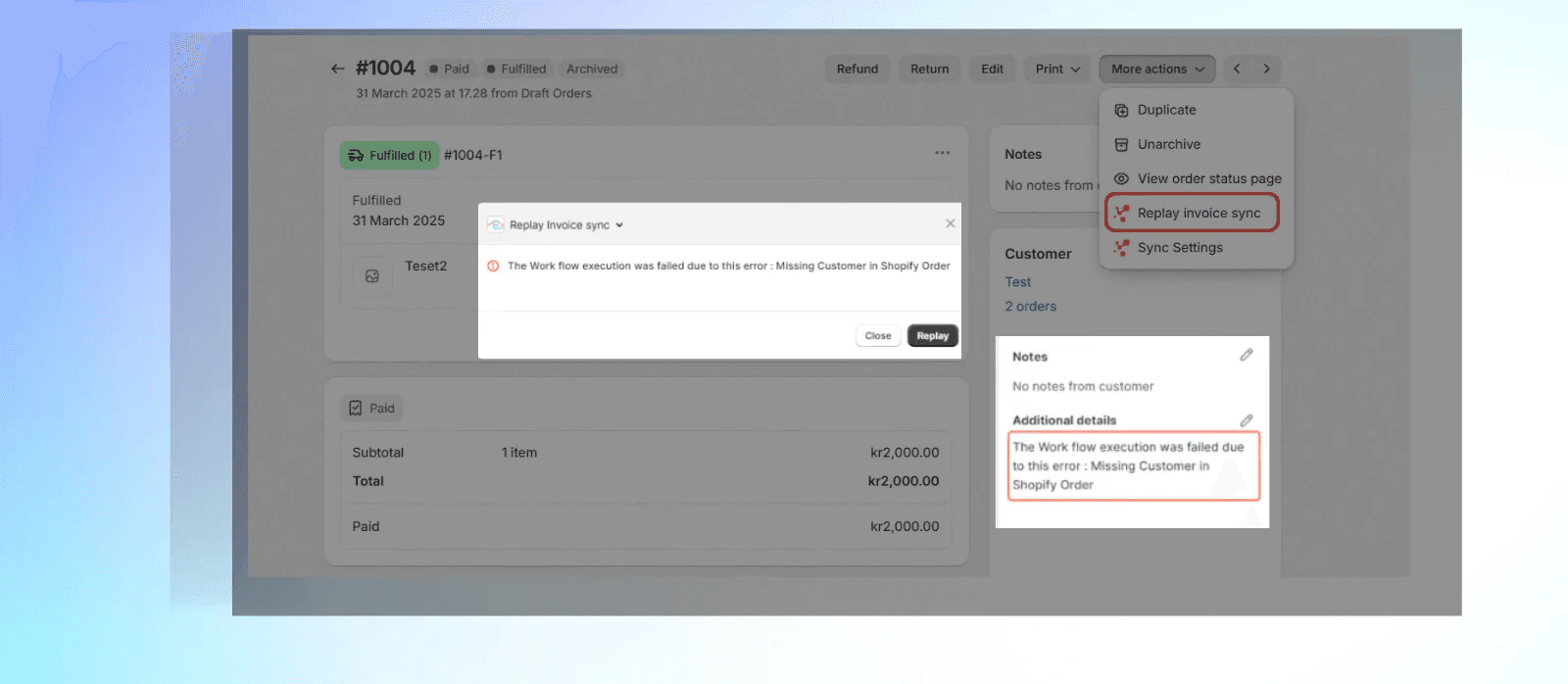
Task: Edit Additional details with the pencil icon
Action: pos(1246,420)
